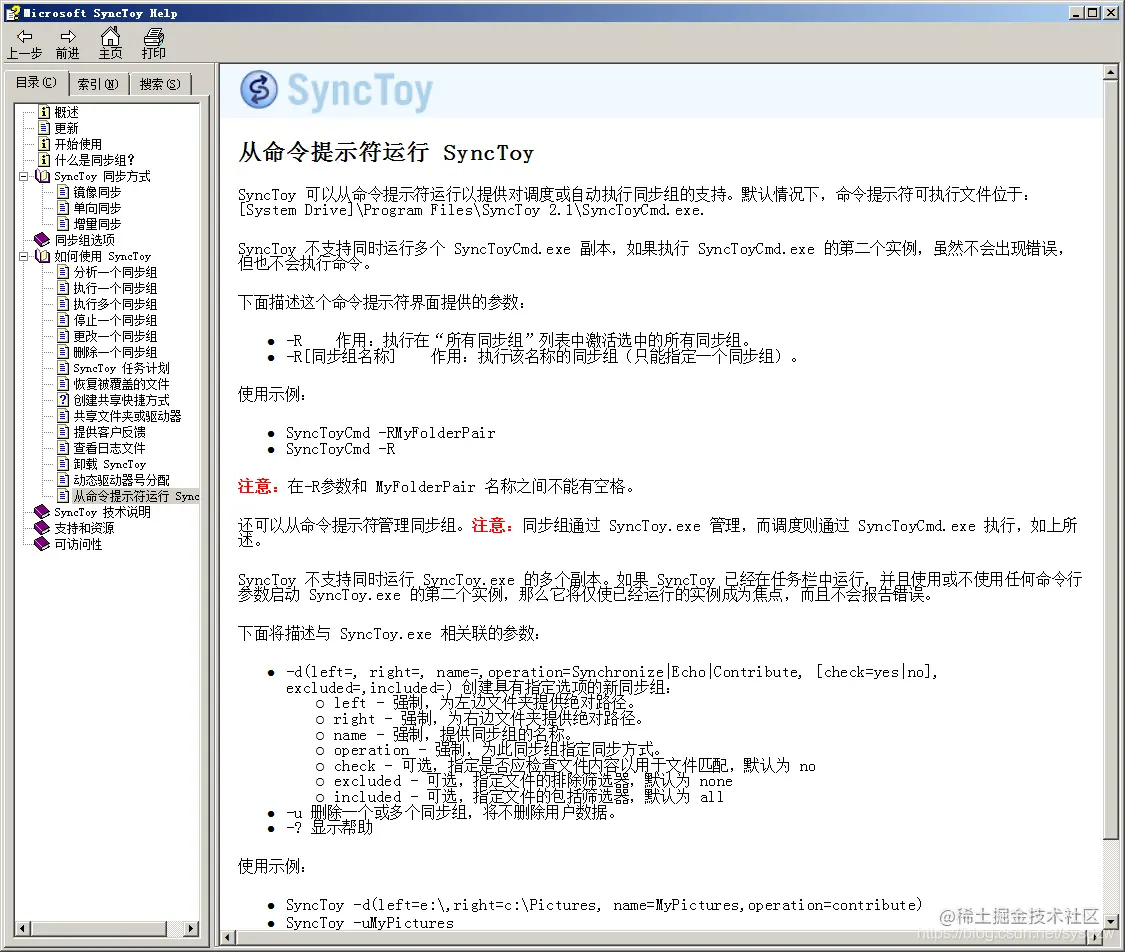1125x952 pixels.
Task: Click the heading 从命令提示符运行 SyncToy
Action: [x=386, y=152]
